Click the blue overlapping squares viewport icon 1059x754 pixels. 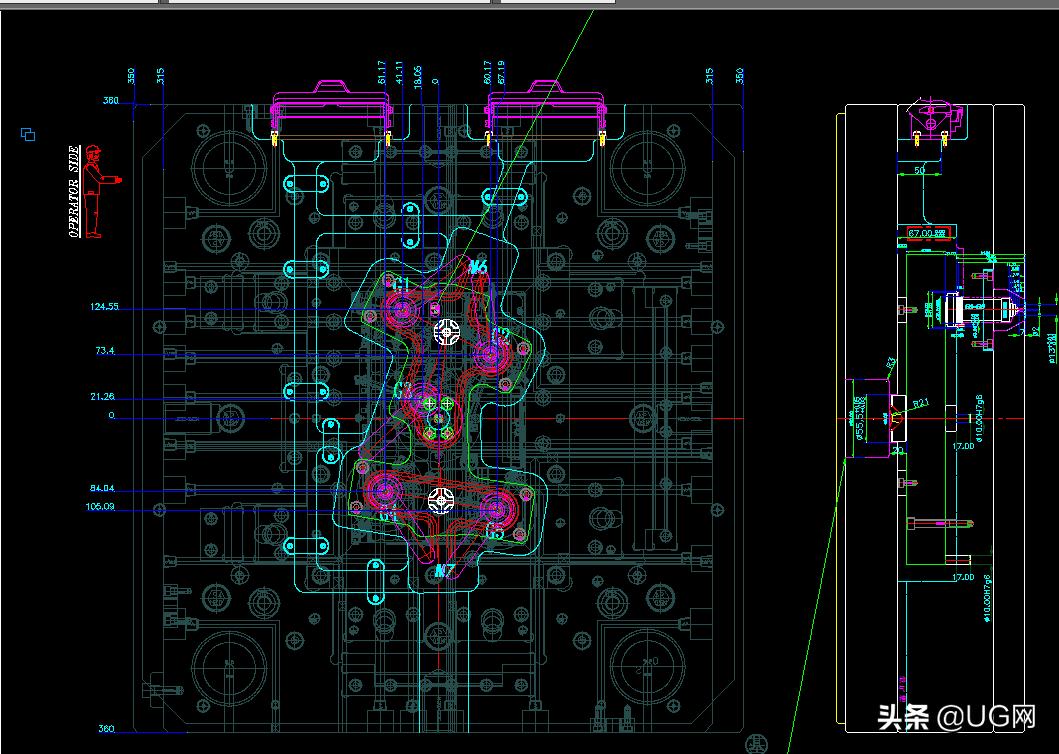[x=28, y=134]
